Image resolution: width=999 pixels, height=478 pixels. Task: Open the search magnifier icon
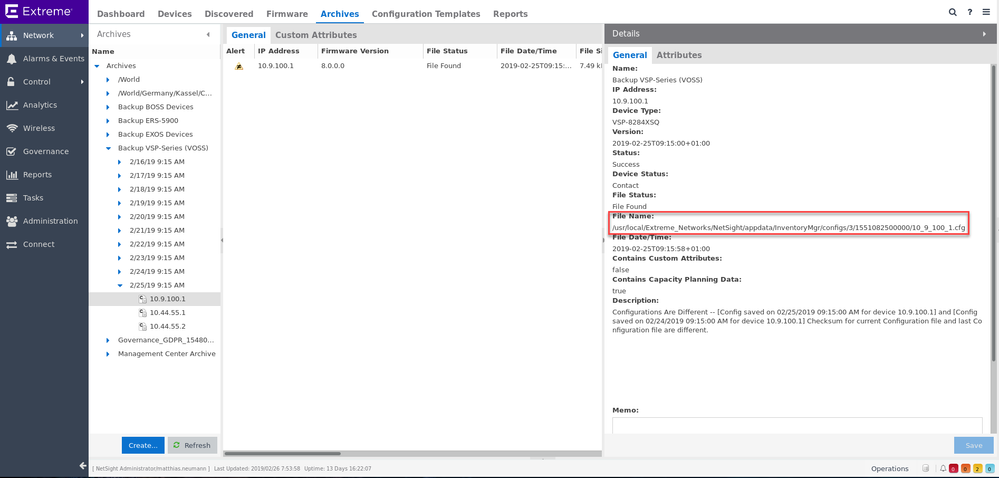coord(952,12)
